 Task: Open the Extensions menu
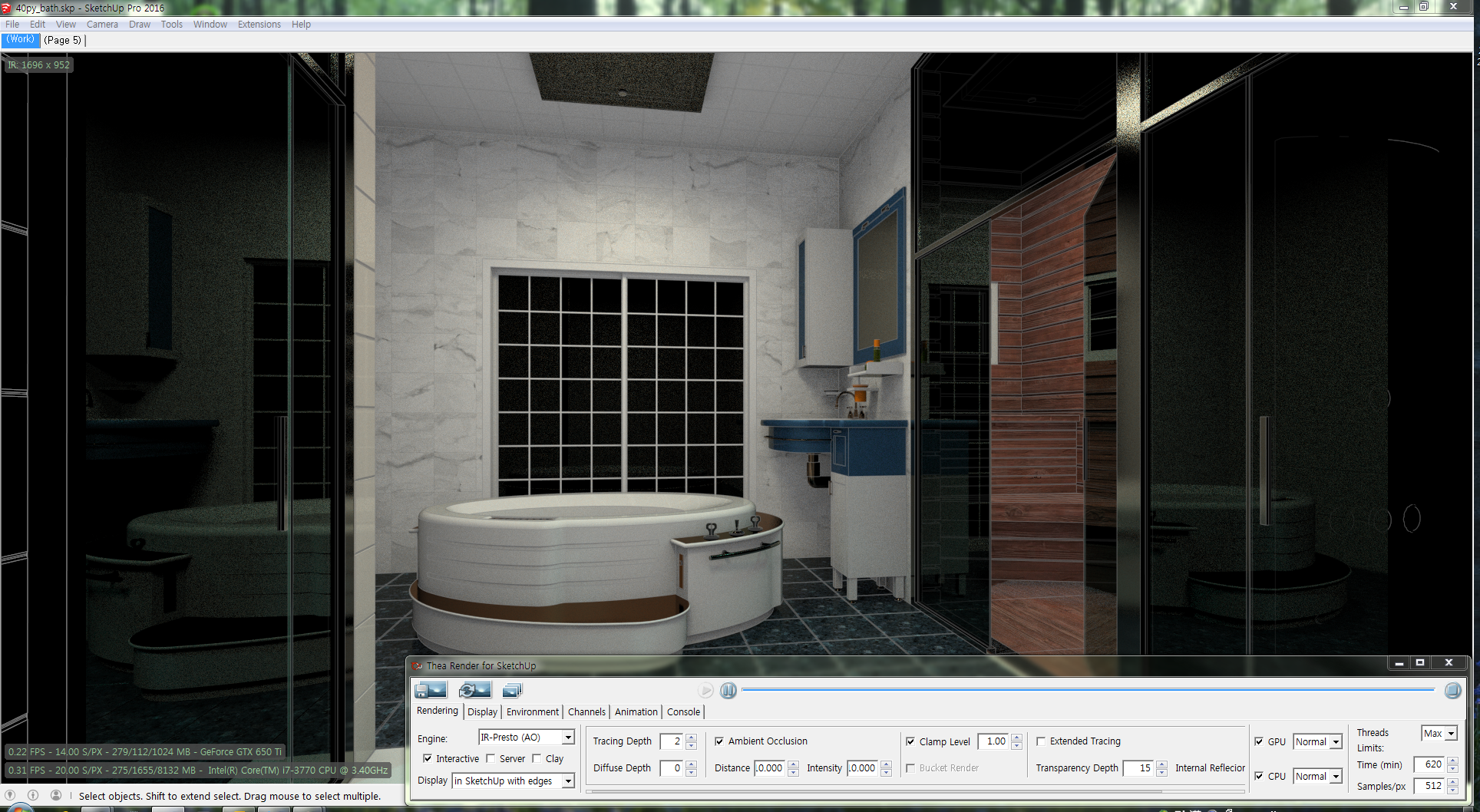tap(259, 25)
